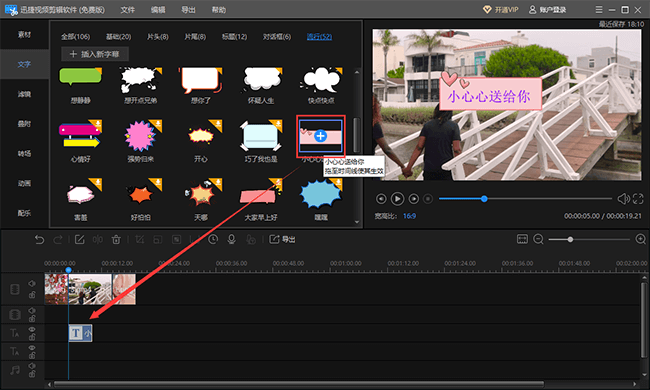Delete the selected clip with trash icon

coord(116,240)
